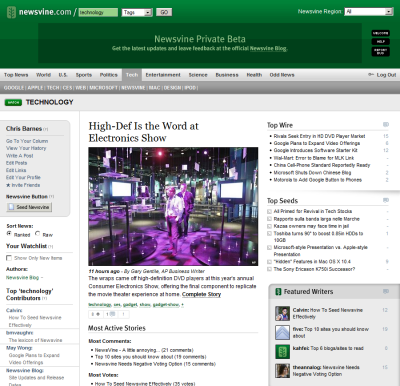Click the key icon next to Log Out
This screenshot has width=400, height=386.
[371, 75]
